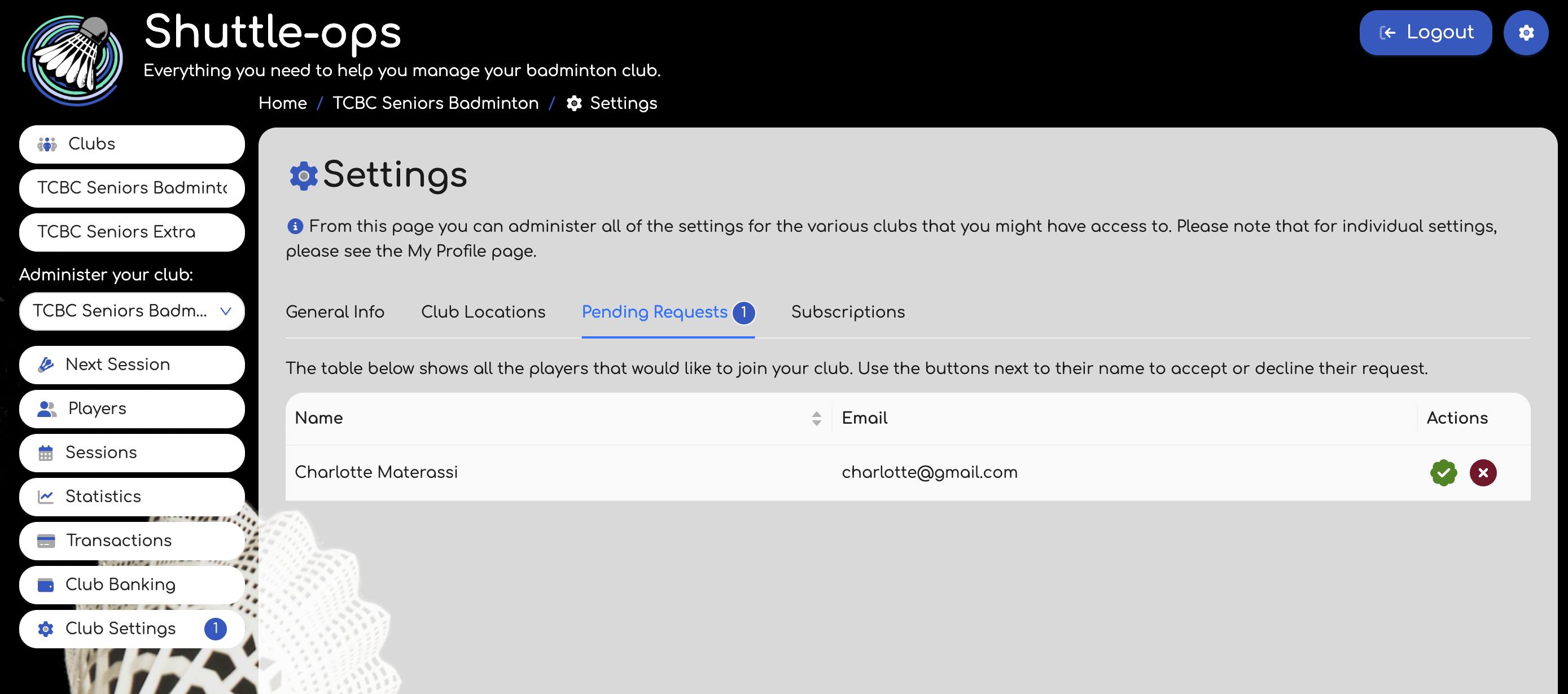Accept Charlotte Materassi's join request

coord(1443,473)
